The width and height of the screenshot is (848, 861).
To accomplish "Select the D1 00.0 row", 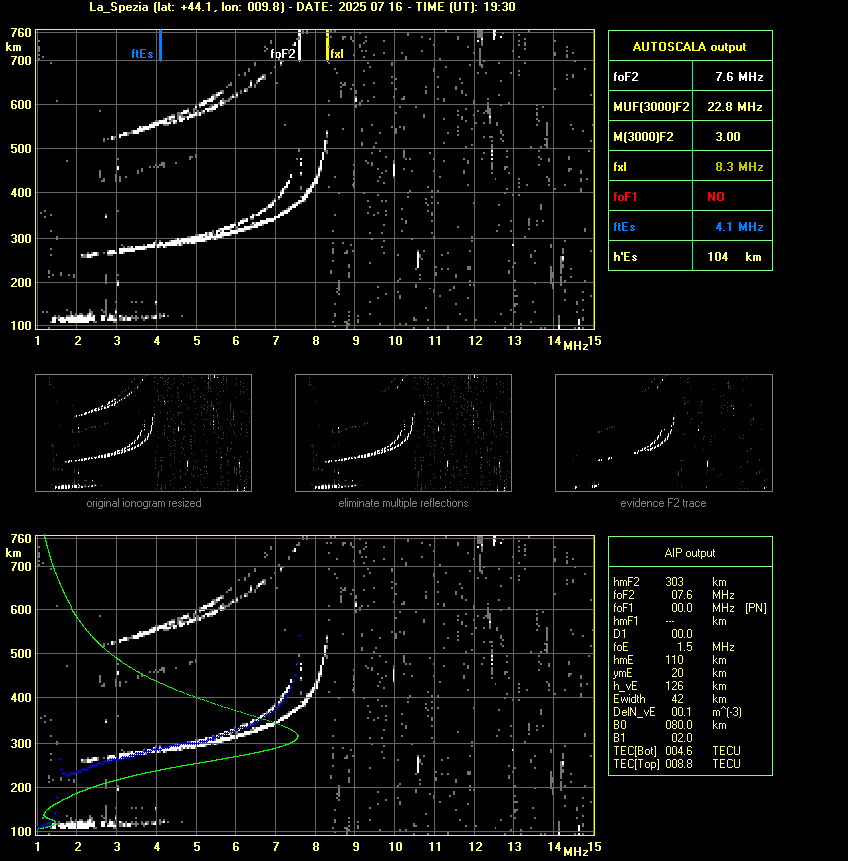I will click(652, 634).
